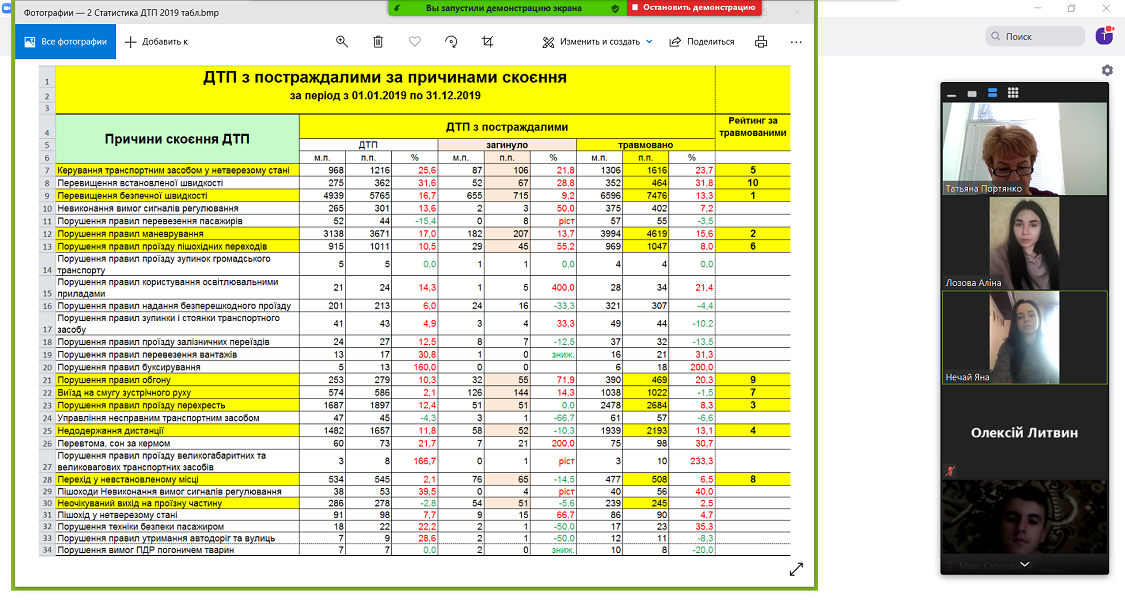Click the shield icon in the sharing bar
1125x600 pixels.
(615, 8)
